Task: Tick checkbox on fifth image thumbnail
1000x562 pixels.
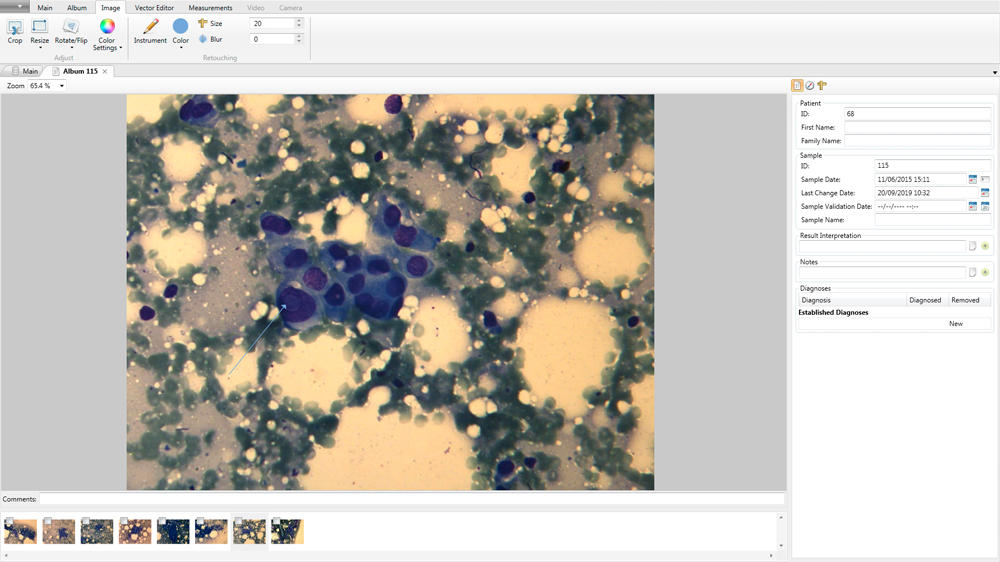Action: [162, 521]
